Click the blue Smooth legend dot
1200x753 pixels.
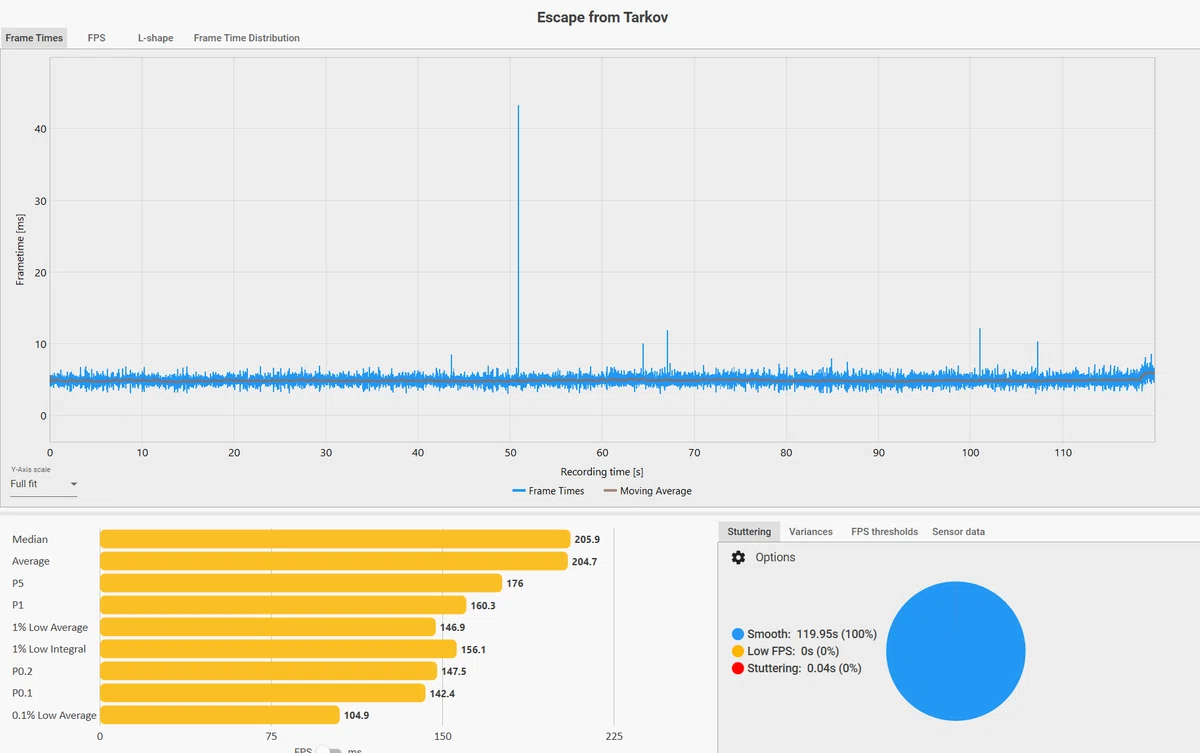pyautogui.click(x=738, y=634)
